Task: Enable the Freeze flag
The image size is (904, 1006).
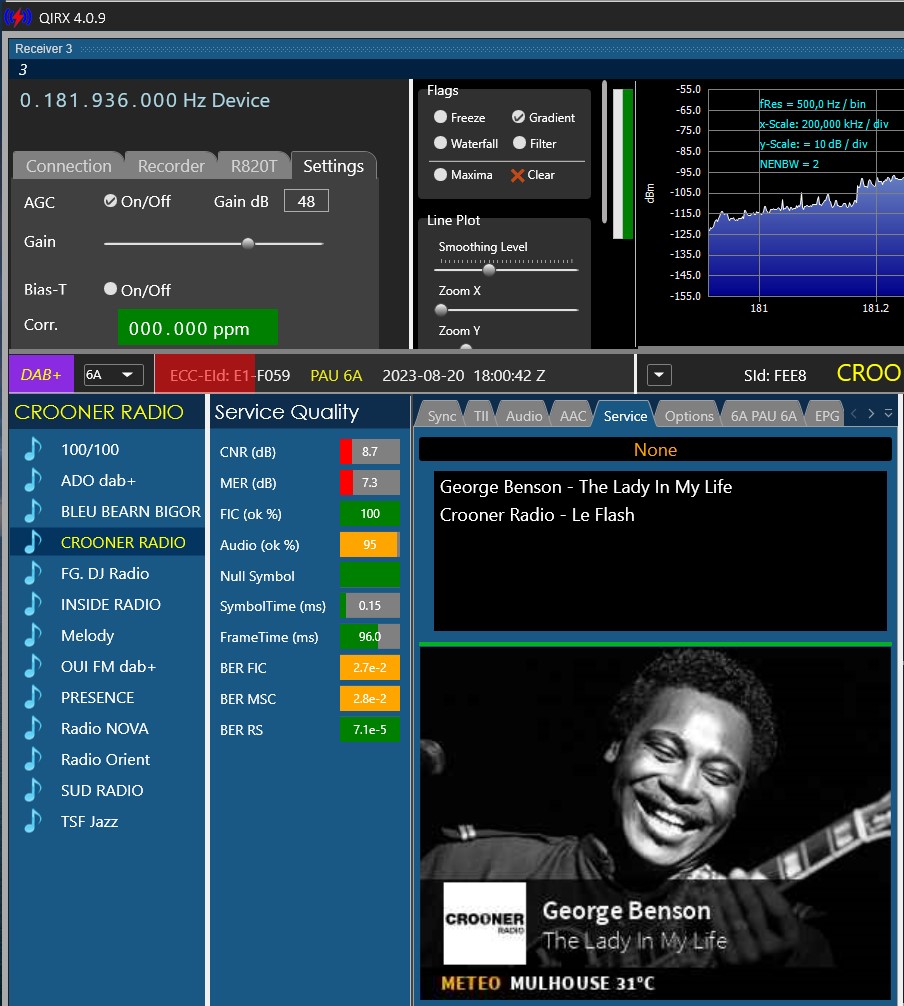Action: (440, 117)
